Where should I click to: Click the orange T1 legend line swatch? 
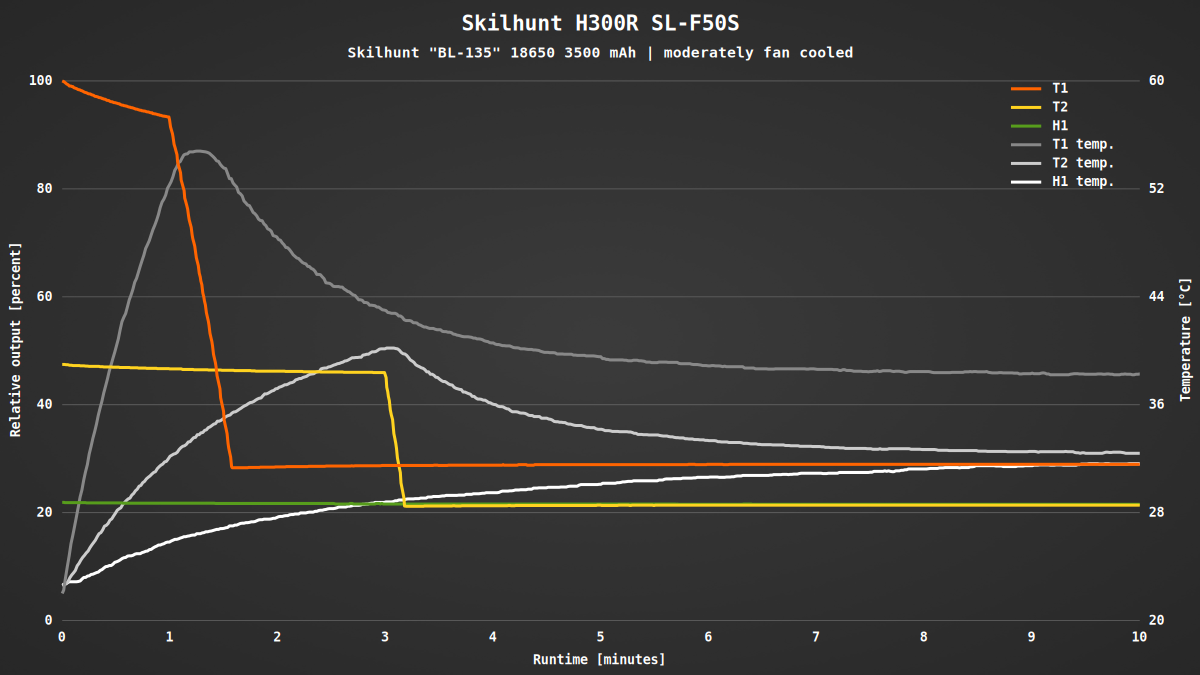click(1027, 89)
